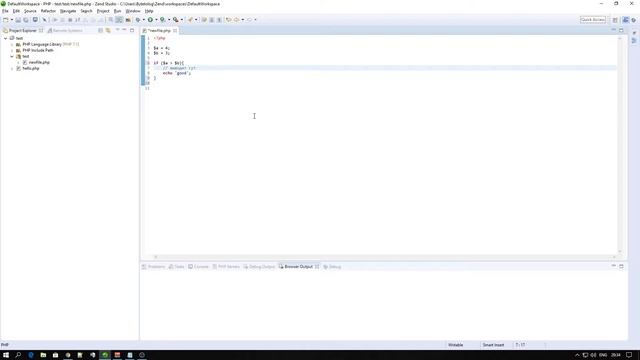Open the Navigate menu

click(x=68, y=11)
